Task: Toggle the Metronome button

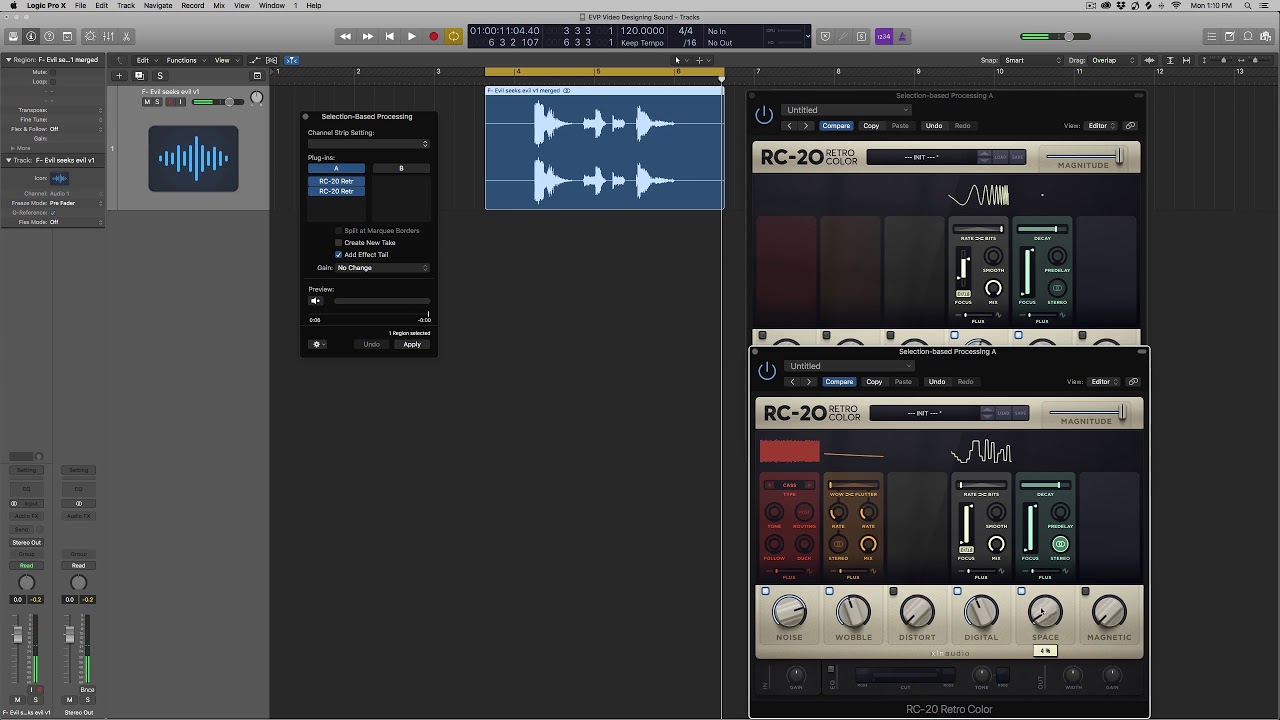Action: click(901, 37)
